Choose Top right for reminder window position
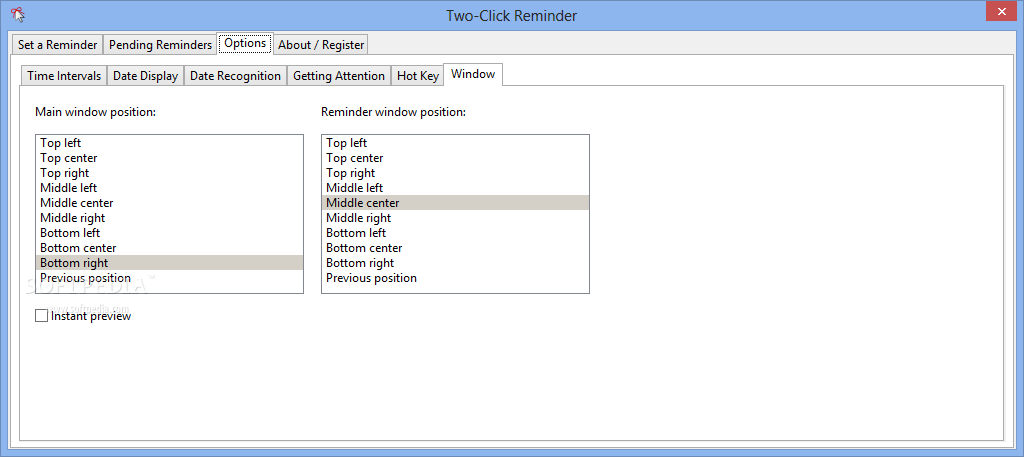 click(x=455, y=173)
